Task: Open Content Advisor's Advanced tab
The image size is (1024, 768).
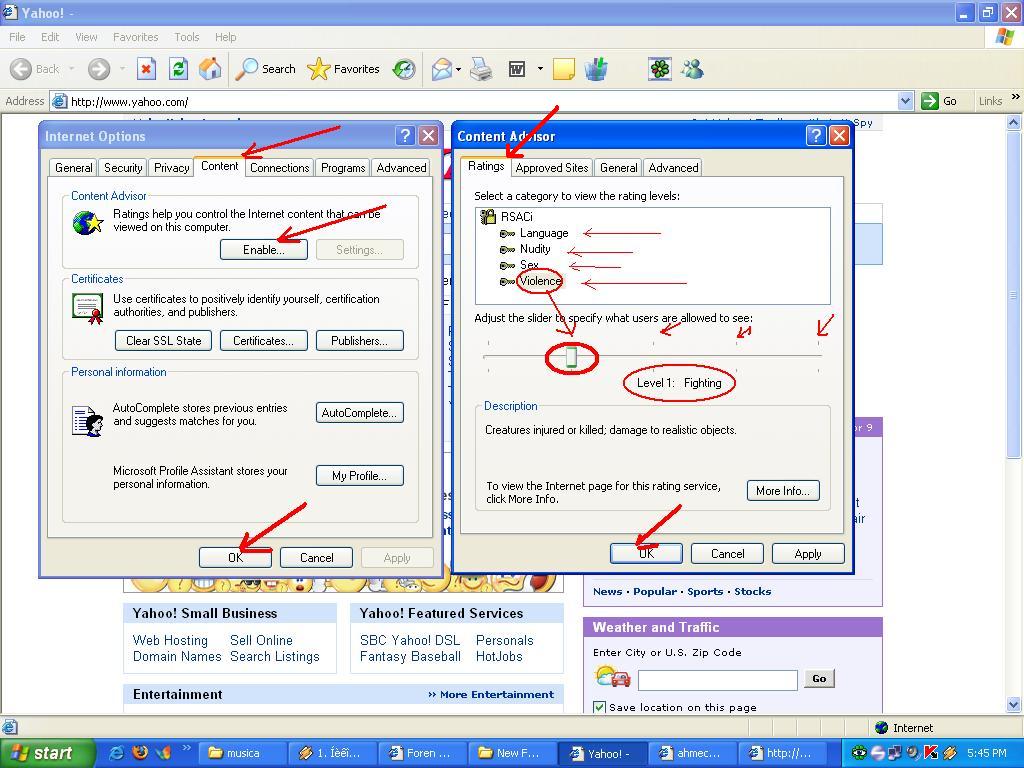Action: coord(673,168)
